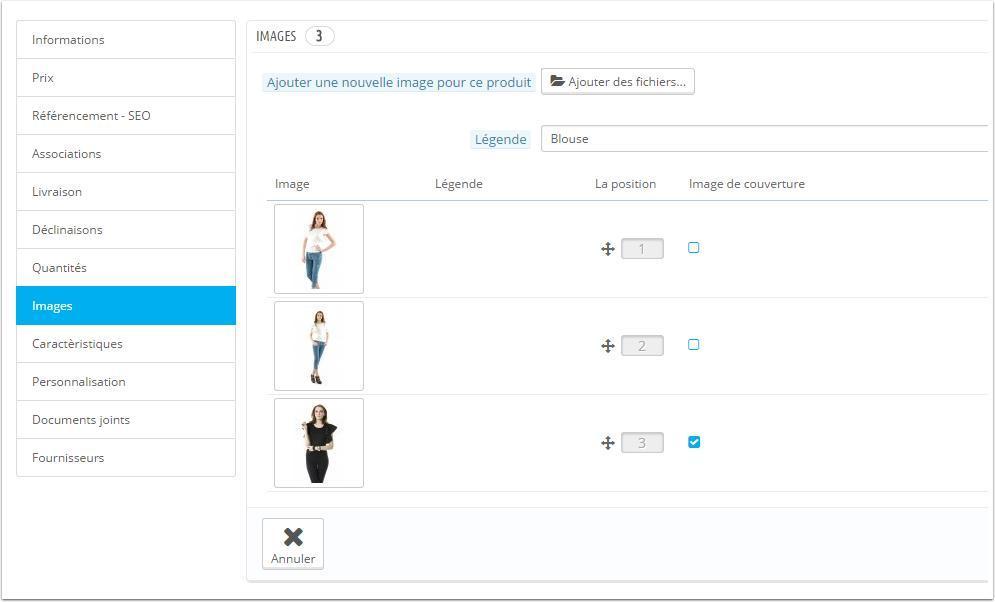Screen dimensions: 995x602
Task: Click position field showing 1
Action: click(642, 249)
